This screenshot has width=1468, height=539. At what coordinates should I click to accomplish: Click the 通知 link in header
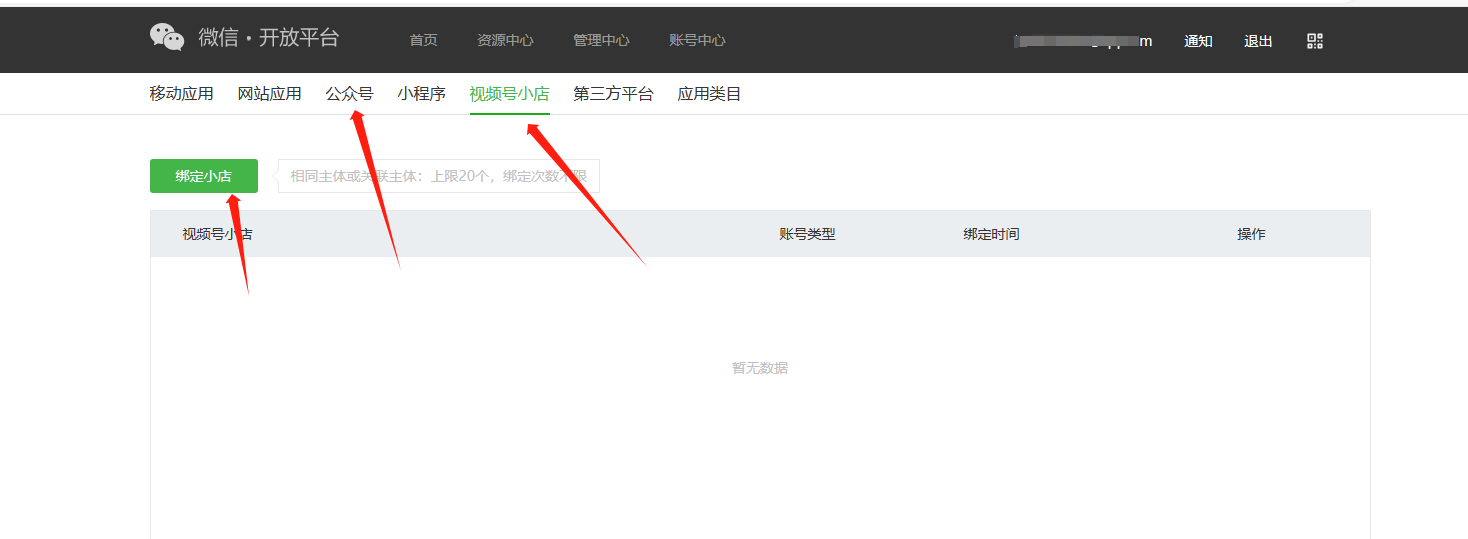click(x=1198, y=41)
